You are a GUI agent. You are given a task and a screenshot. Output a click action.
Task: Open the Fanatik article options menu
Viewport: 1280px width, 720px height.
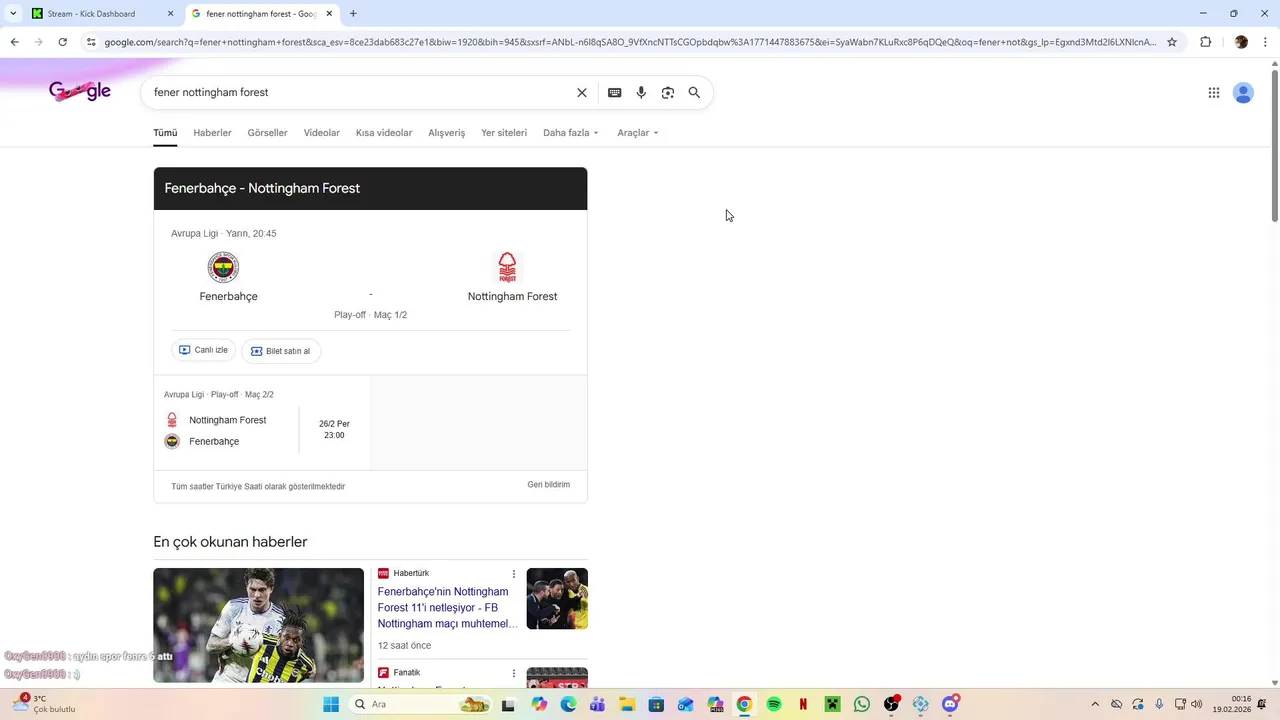click(514, 673)
